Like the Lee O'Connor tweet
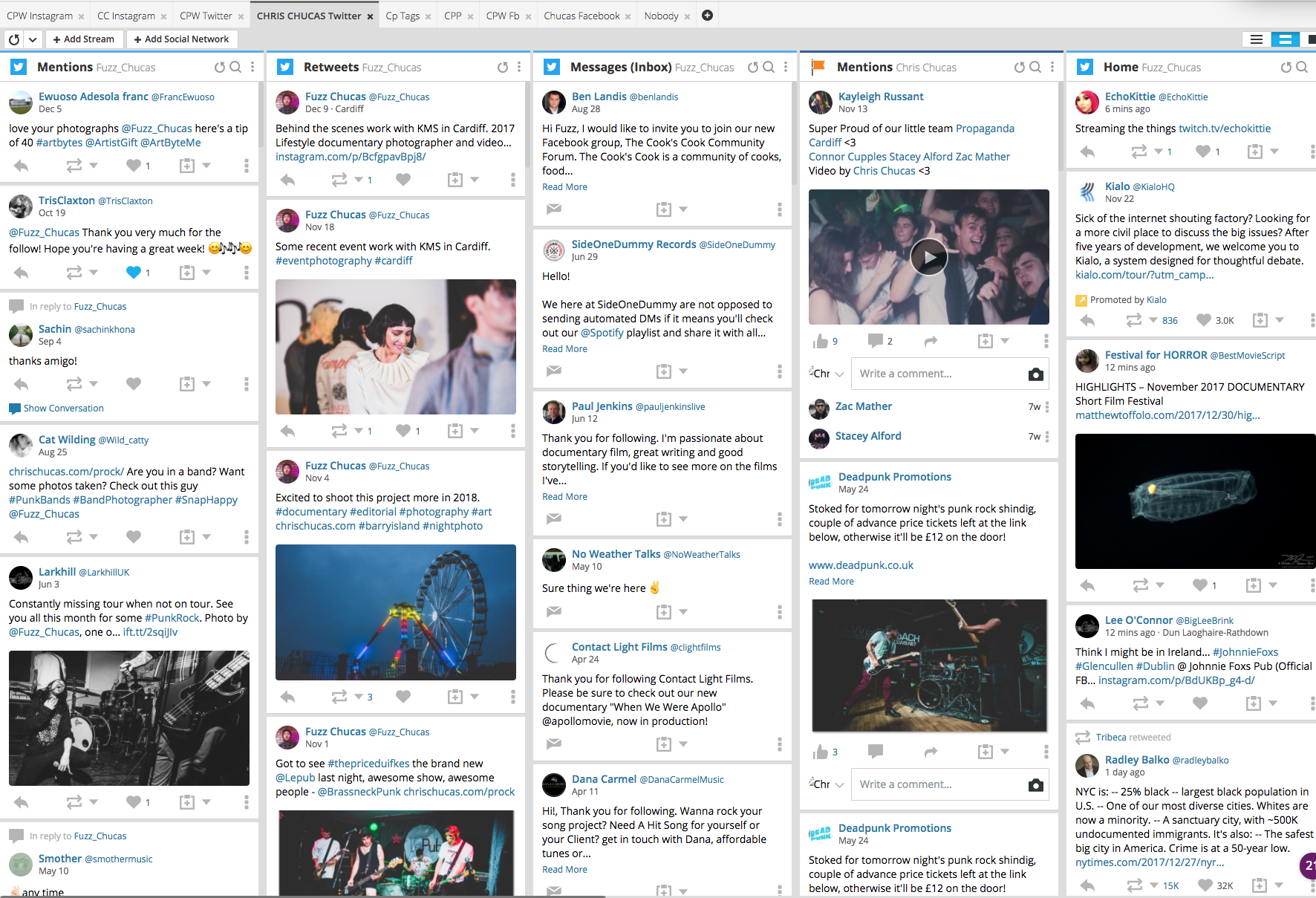 pyautogui.click(x=1200, y=703)
